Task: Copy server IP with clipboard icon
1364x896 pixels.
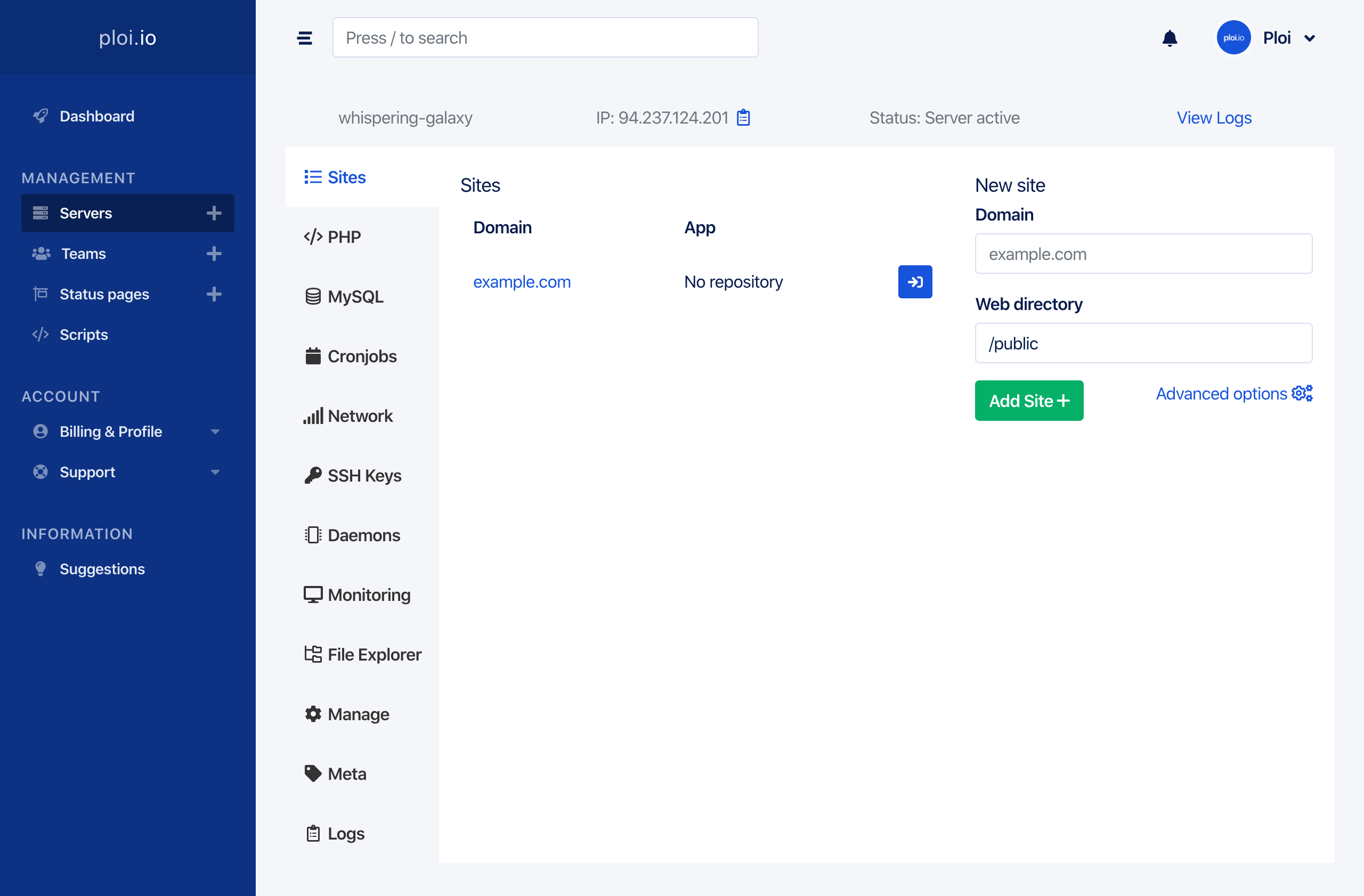Action: coord(743,117)
